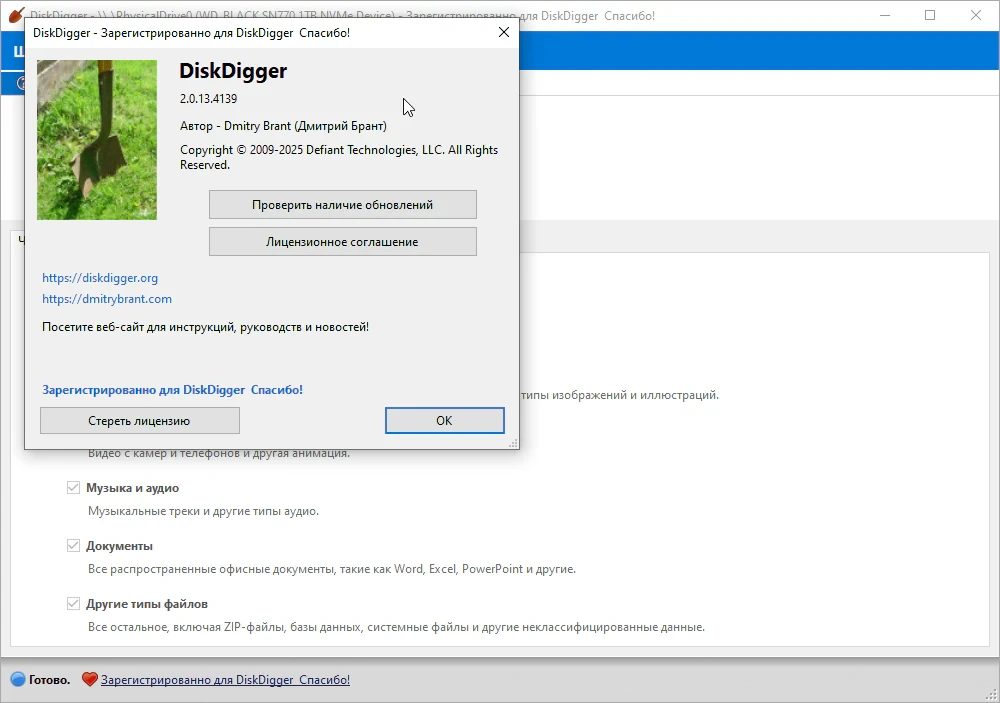Click the ZIP files and databases description
The width and height of the screenshot is (1000, 703).
(x=396, y=627)
